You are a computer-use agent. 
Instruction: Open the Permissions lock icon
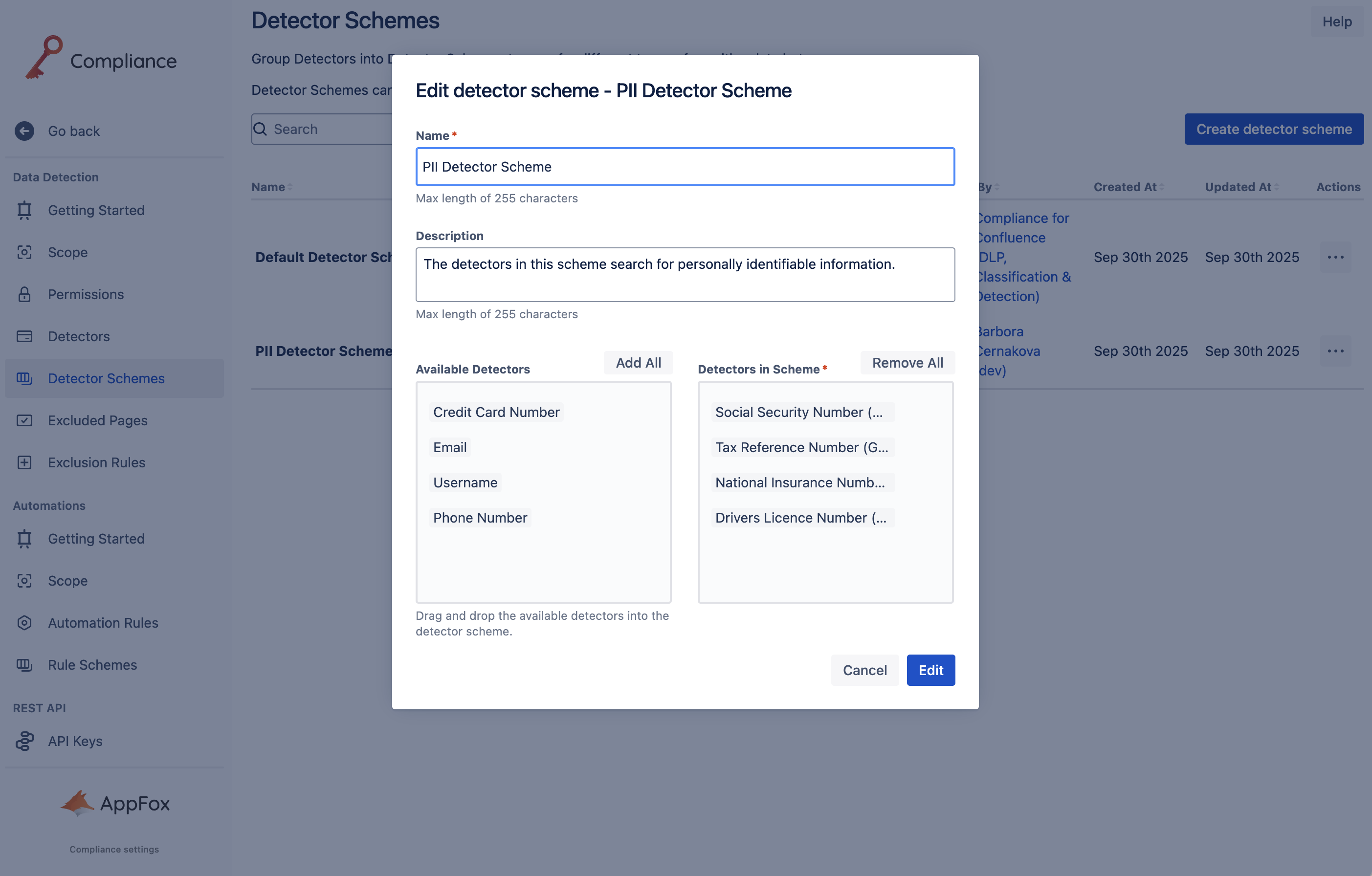coord(24,294)
